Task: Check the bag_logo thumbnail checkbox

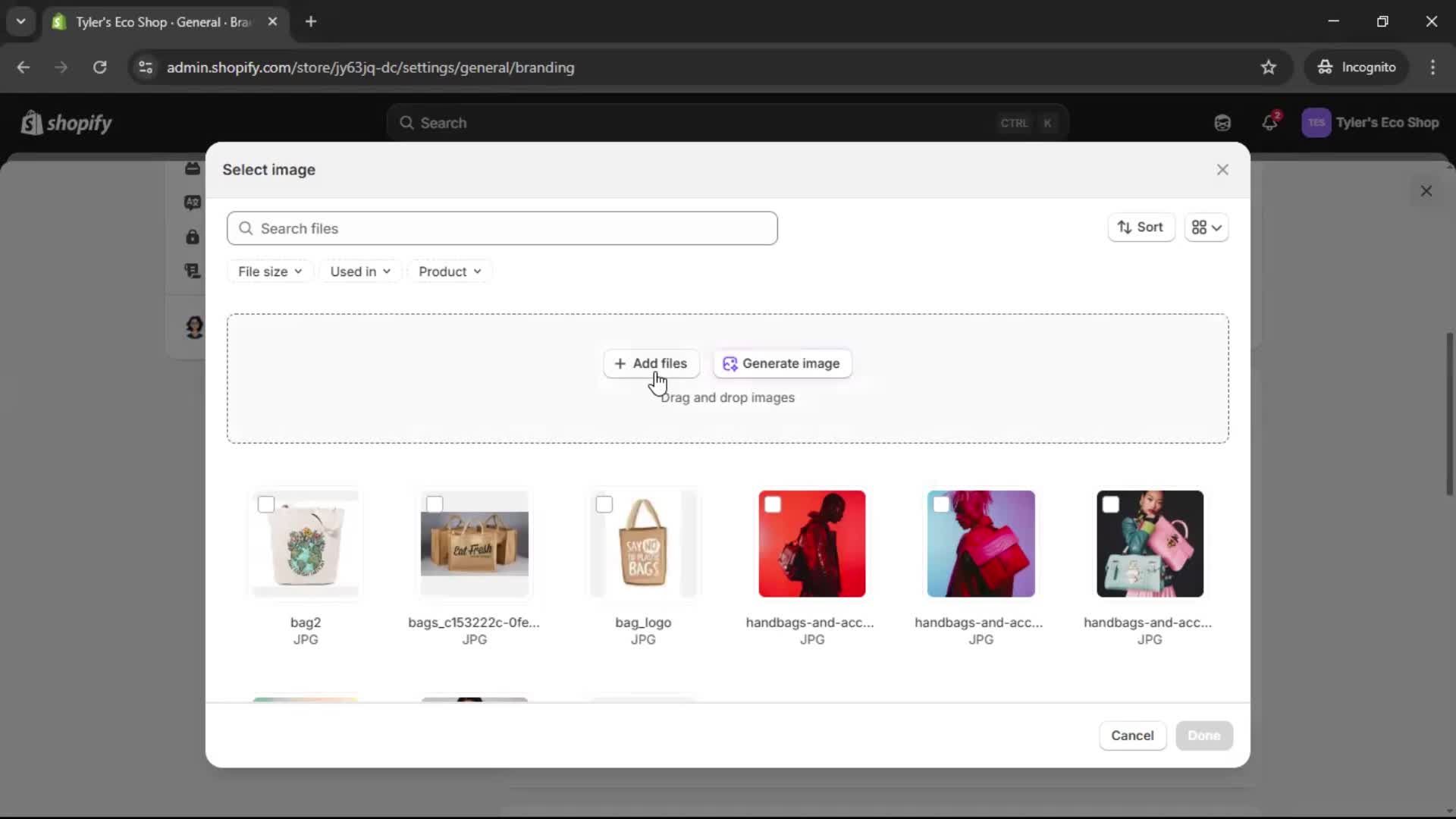Action: (x=604, y=504)
